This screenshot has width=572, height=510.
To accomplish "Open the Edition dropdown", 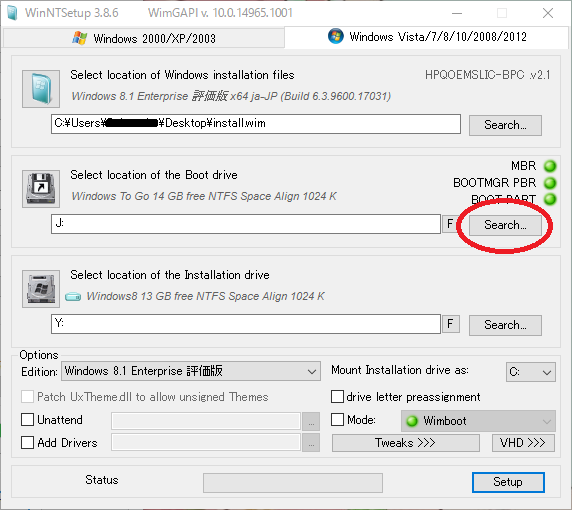I will pyautogui.click(x=191, y=371).
